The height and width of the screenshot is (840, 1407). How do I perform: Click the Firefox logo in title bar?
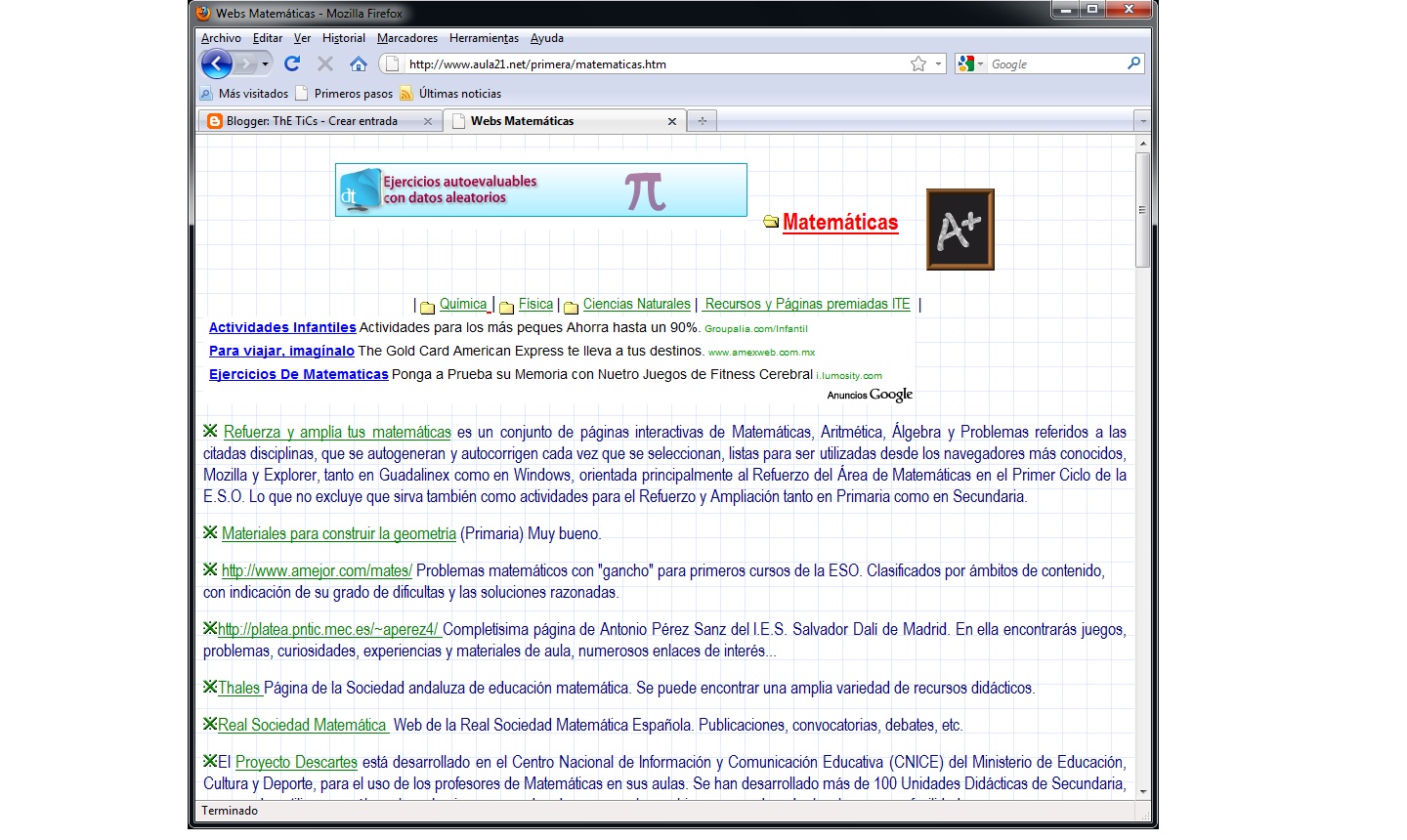(203, 13)
